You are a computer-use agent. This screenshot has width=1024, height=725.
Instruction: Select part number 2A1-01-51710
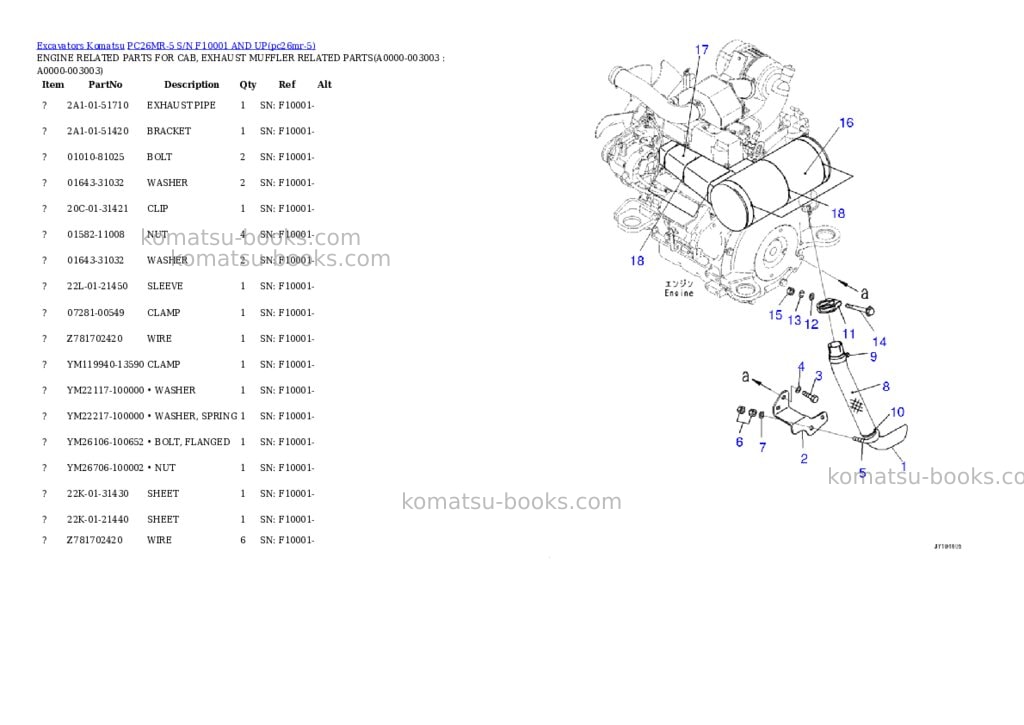click(98, 105)
